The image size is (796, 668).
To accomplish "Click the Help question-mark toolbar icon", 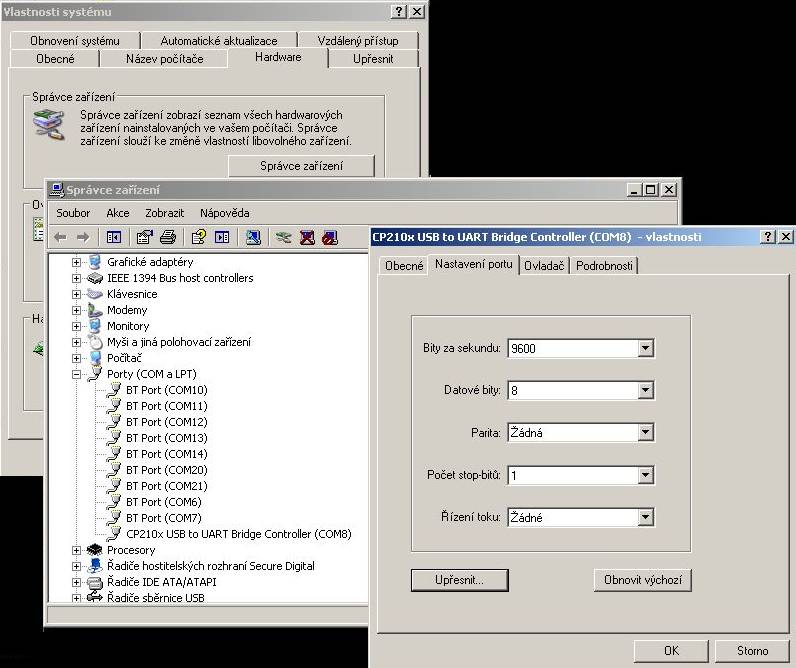I will click(x=198, y=237).
